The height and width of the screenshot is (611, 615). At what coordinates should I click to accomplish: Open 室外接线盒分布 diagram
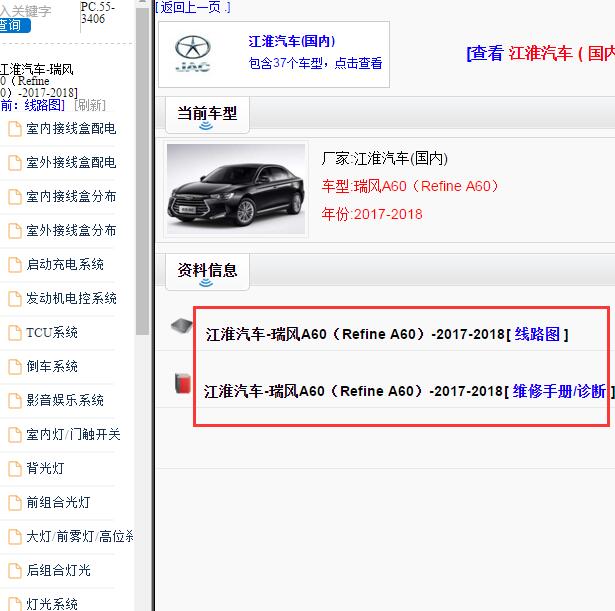click(x=71, y=231)
